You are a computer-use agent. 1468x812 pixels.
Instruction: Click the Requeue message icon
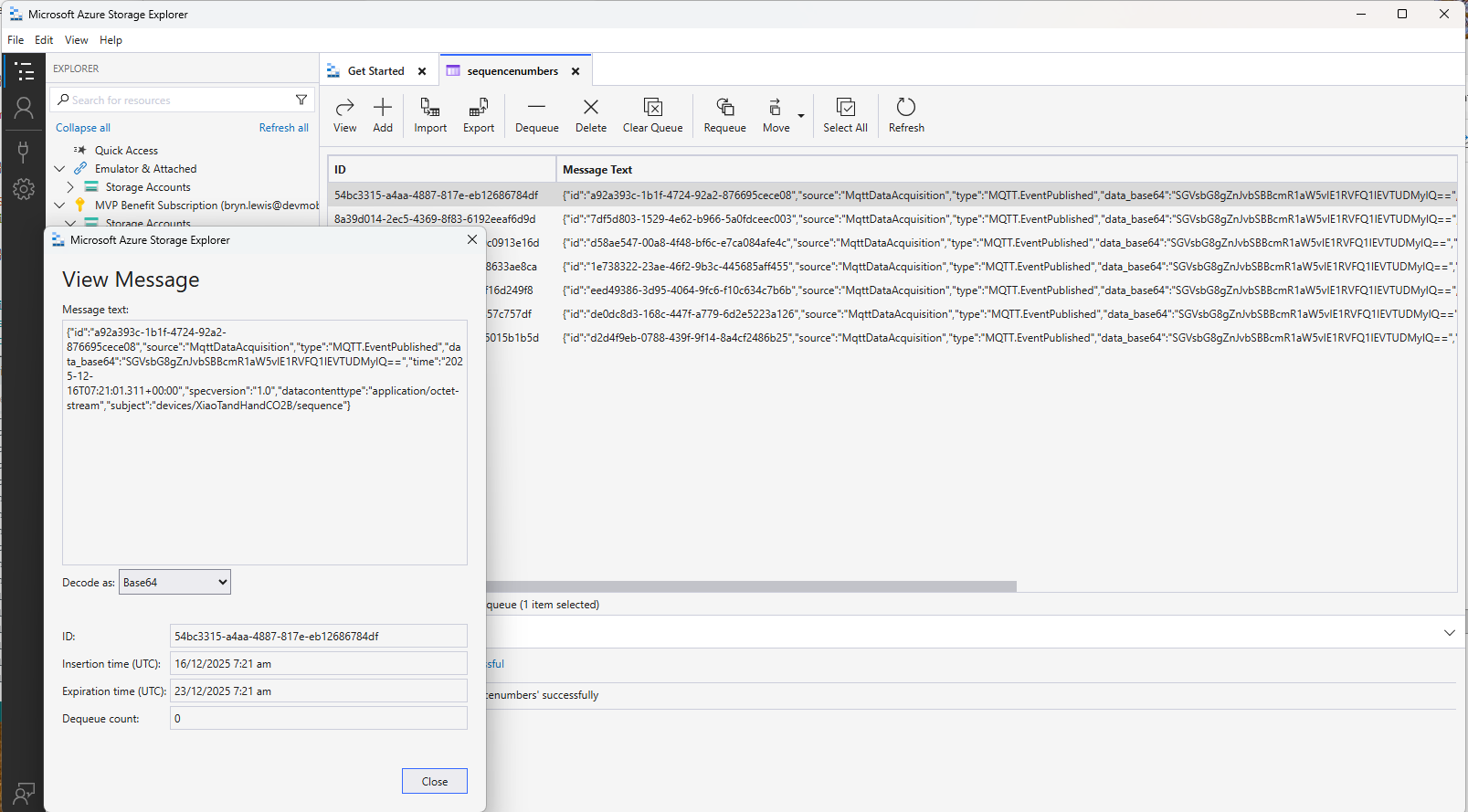[x=724, y=108]
